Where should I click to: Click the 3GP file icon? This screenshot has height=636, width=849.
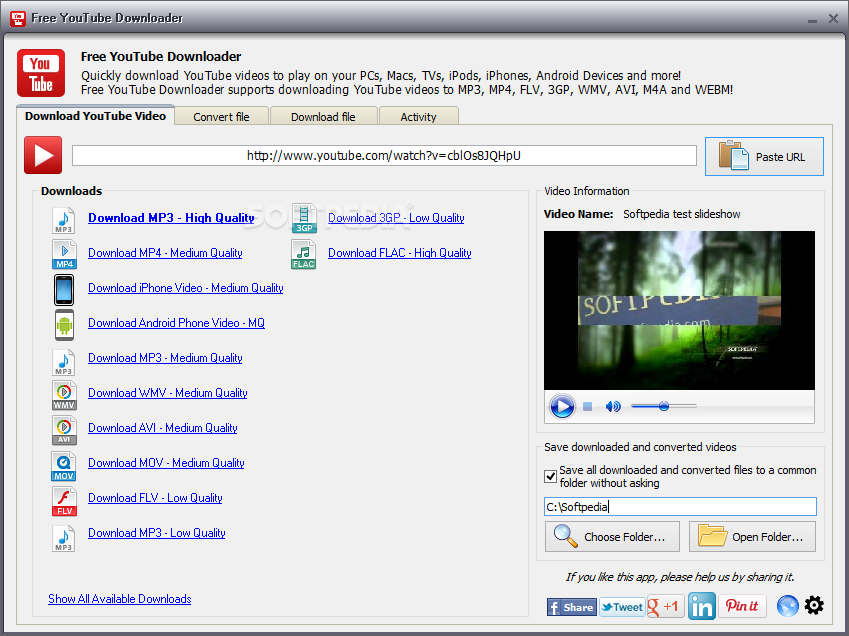[x=304, y=219]
